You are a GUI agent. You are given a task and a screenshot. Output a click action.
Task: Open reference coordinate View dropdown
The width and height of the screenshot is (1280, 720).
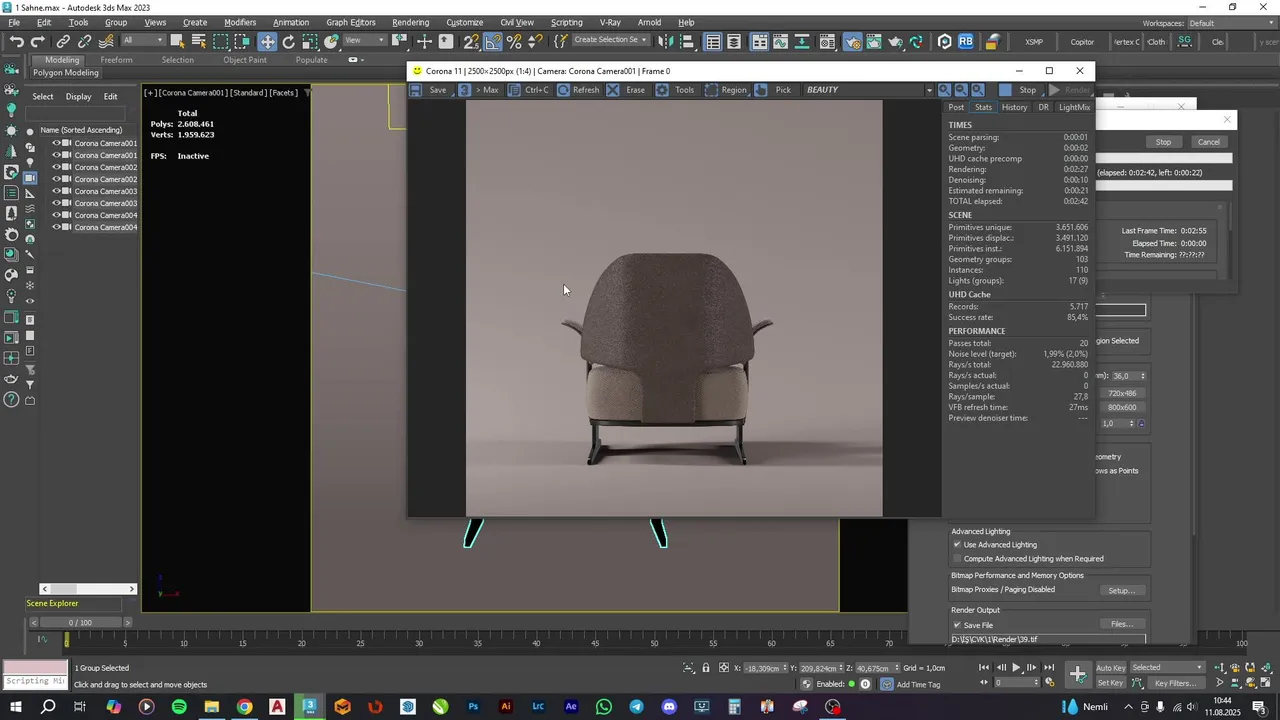point(365,41)
